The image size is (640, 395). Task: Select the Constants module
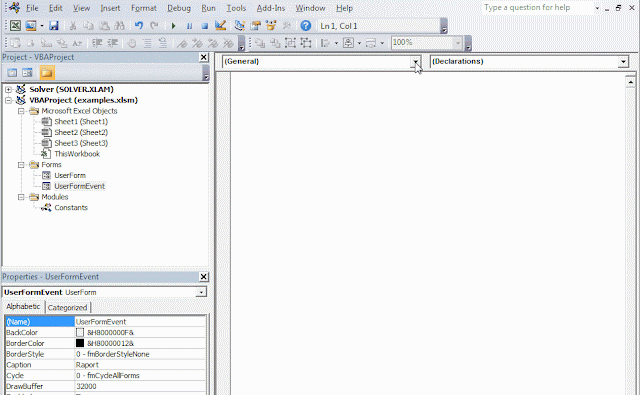click(71, 208)
